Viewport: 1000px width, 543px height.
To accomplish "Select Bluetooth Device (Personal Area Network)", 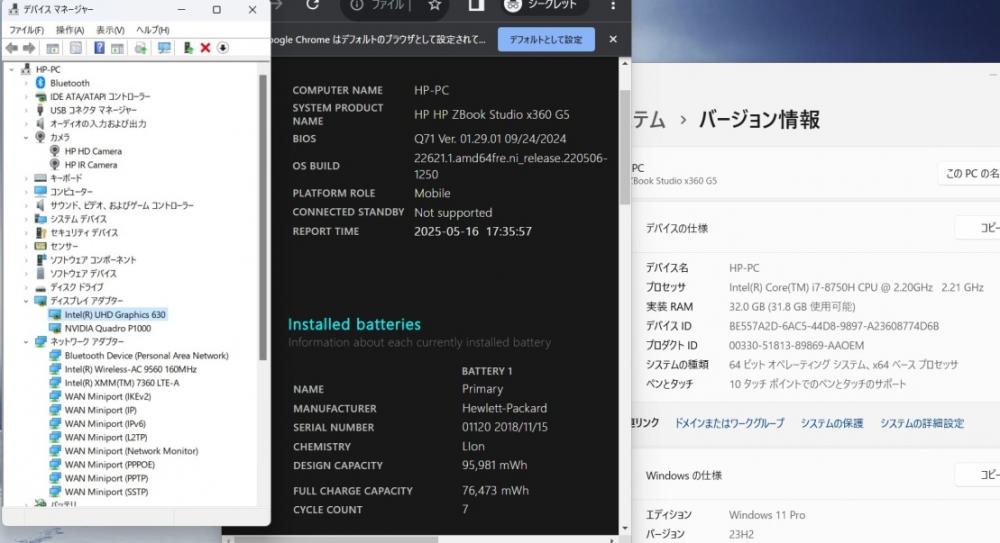I will (146, 355).
